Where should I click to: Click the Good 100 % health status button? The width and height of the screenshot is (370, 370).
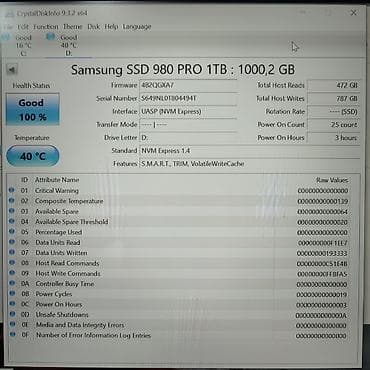[33, 109]
